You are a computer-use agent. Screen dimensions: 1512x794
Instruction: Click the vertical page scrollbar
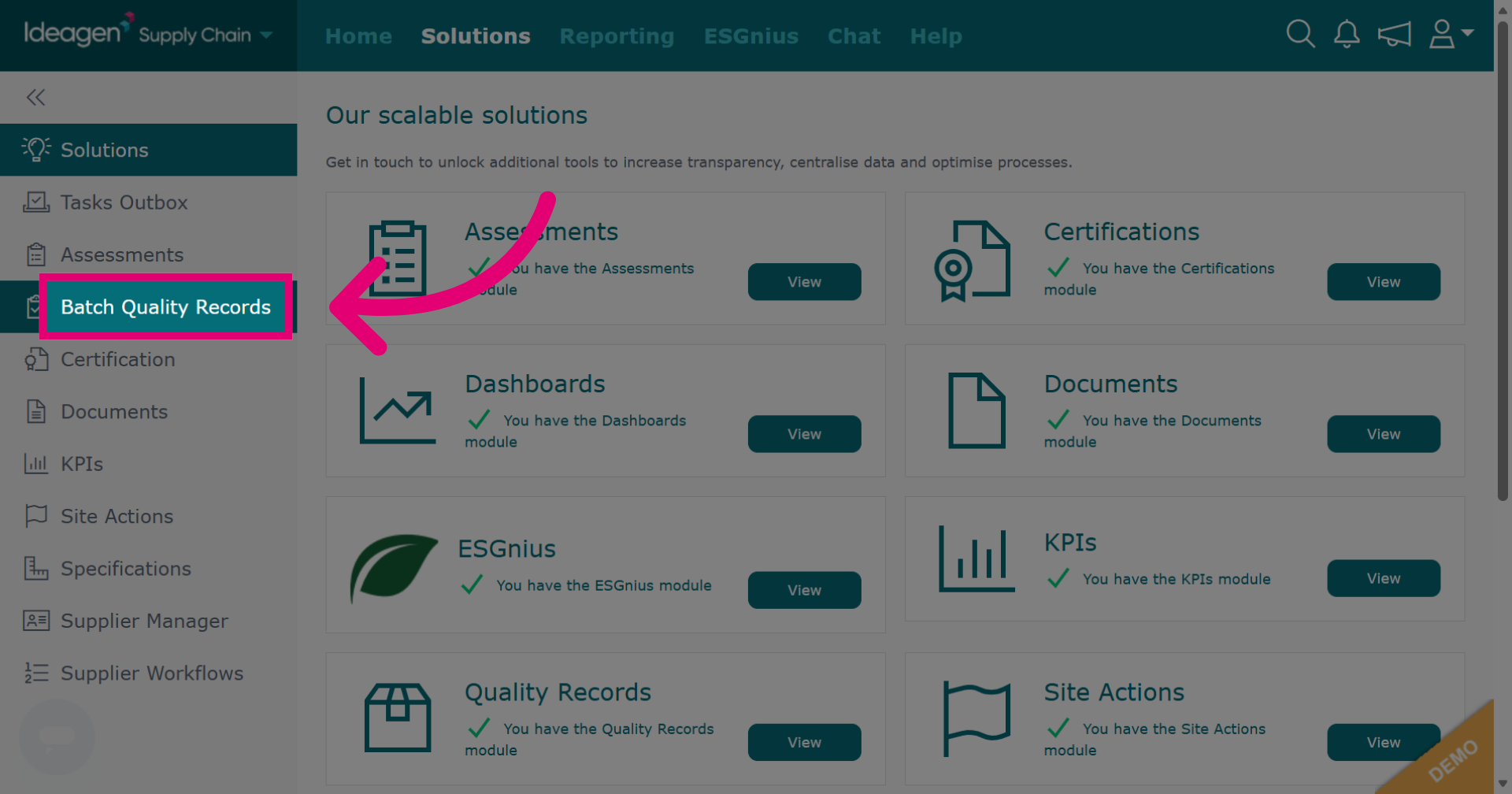[1503, 260]
